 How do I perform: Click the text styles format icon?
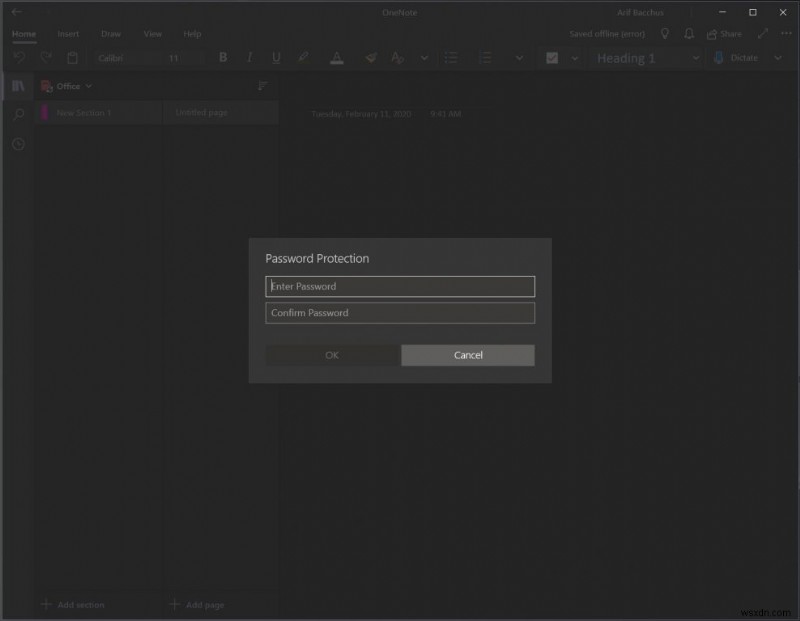397,58
